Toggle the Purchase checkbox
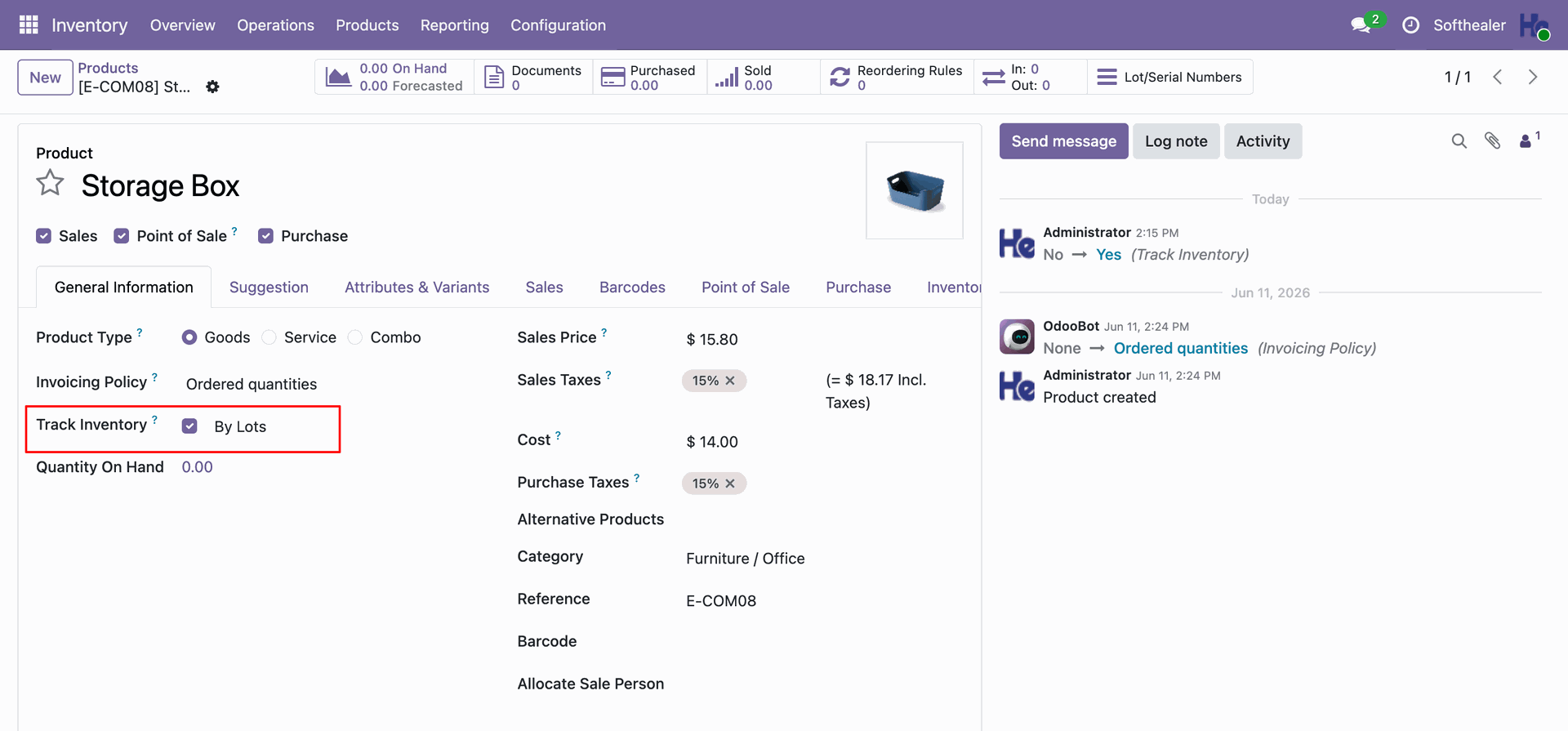The height and width of the screenshot is (731, 1568). point(265,236)
